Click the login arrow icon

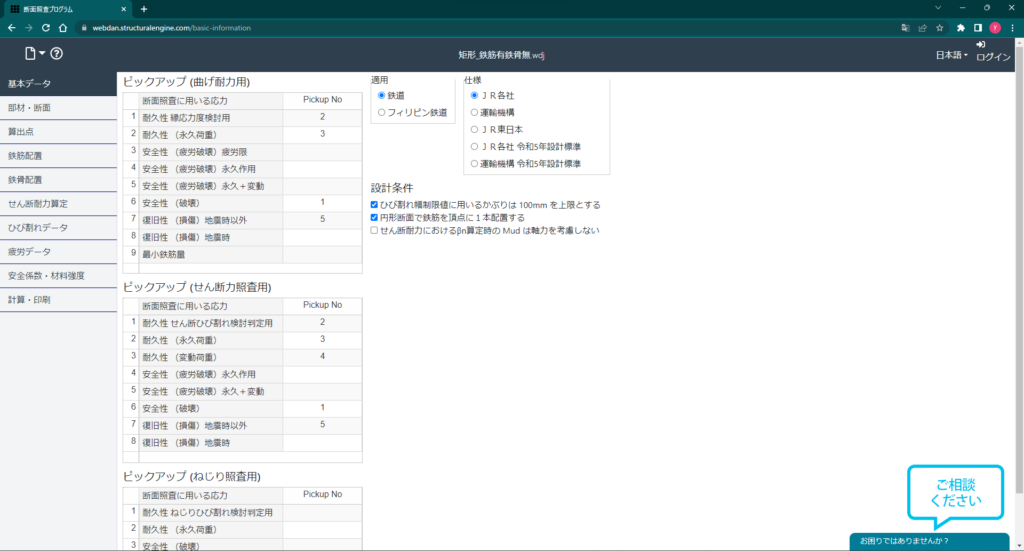click(x=981, y=44)
